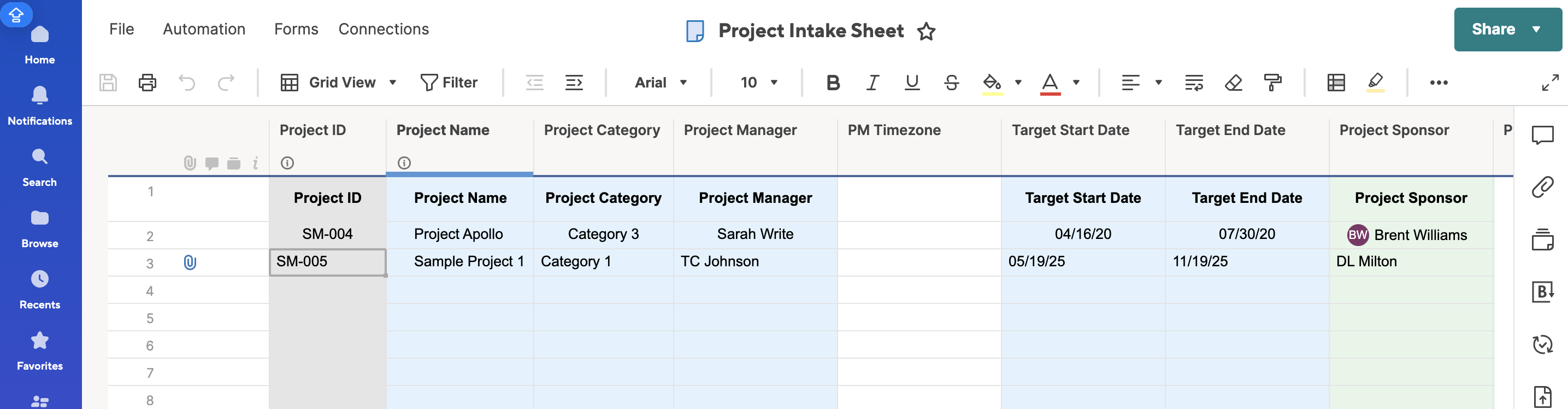Select the Category 3 cell
This screenshot has width=1568, height=409.
coord(603,235)
